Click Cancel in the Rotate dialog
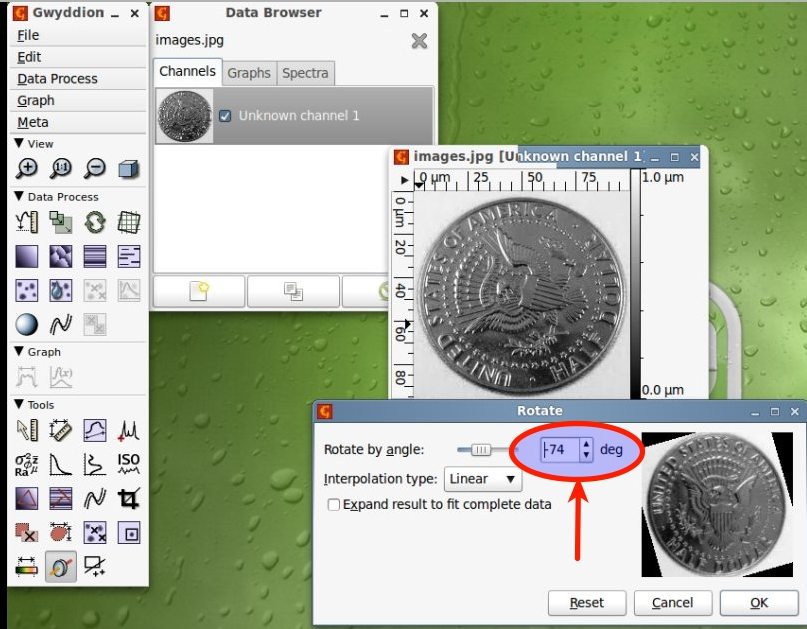Viewport: 807px width, 629px height. pyautogui.click(x=673, y=602)
